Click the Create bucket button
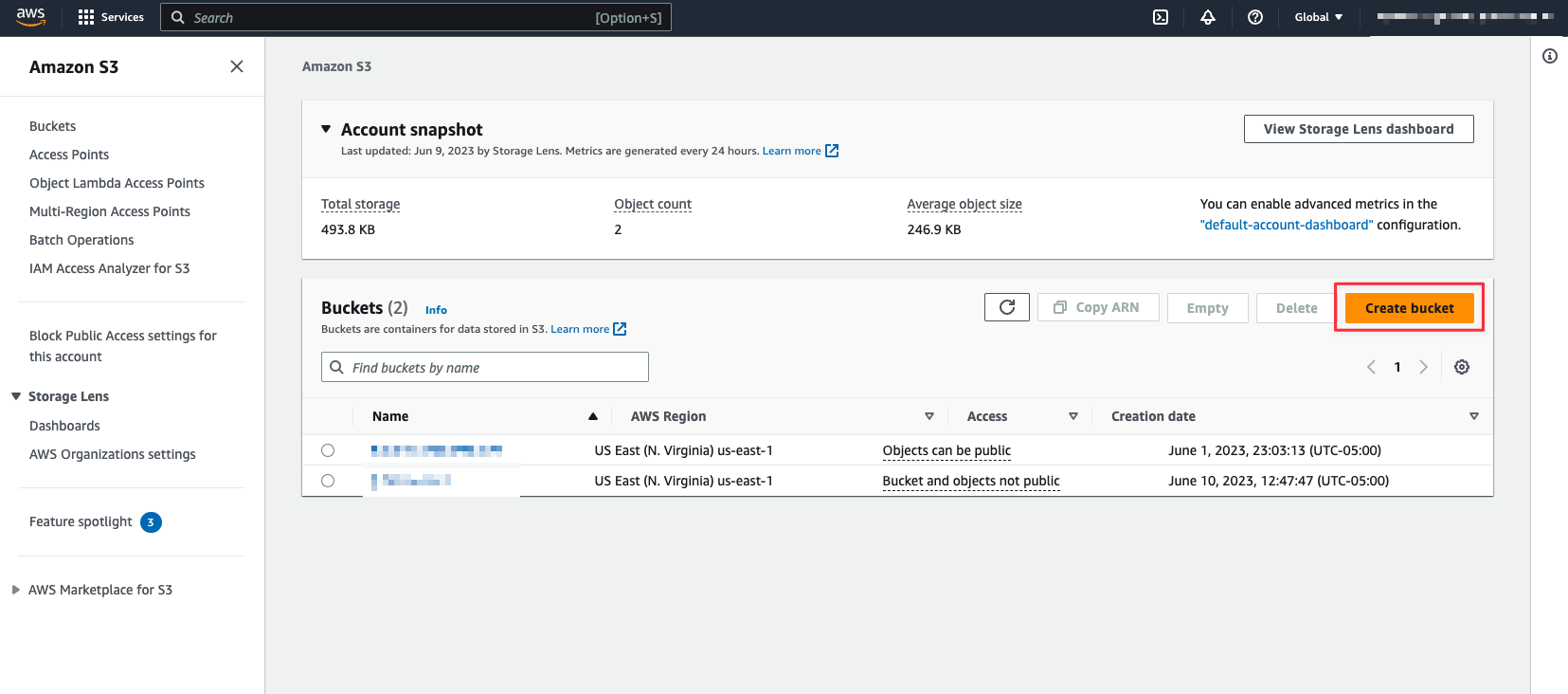This screenshot has width=1568, height=694. click(x=1409, y=308)
